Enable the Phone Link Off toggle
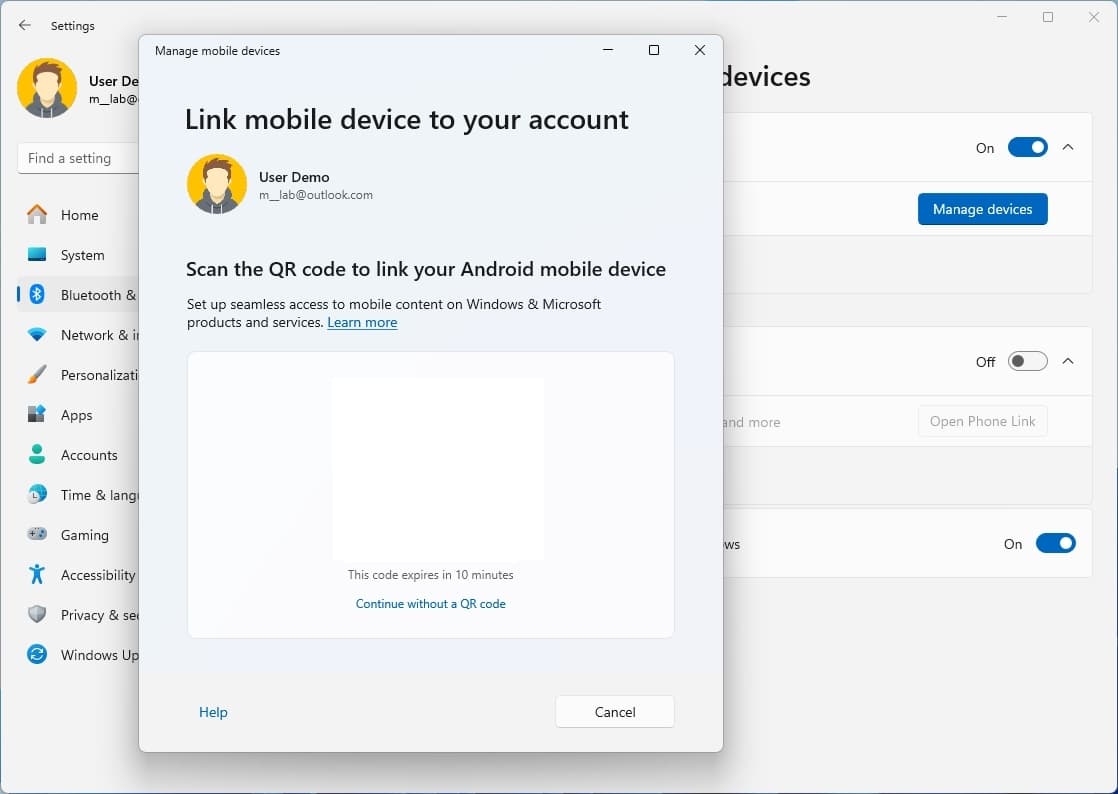 1027,362
